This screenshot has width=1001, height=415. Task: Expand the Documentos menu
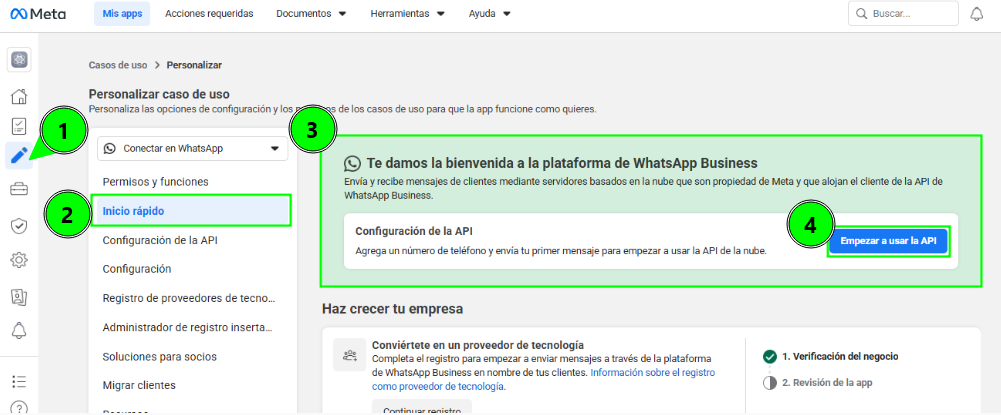pyautogui.click(x=311, y=13)
